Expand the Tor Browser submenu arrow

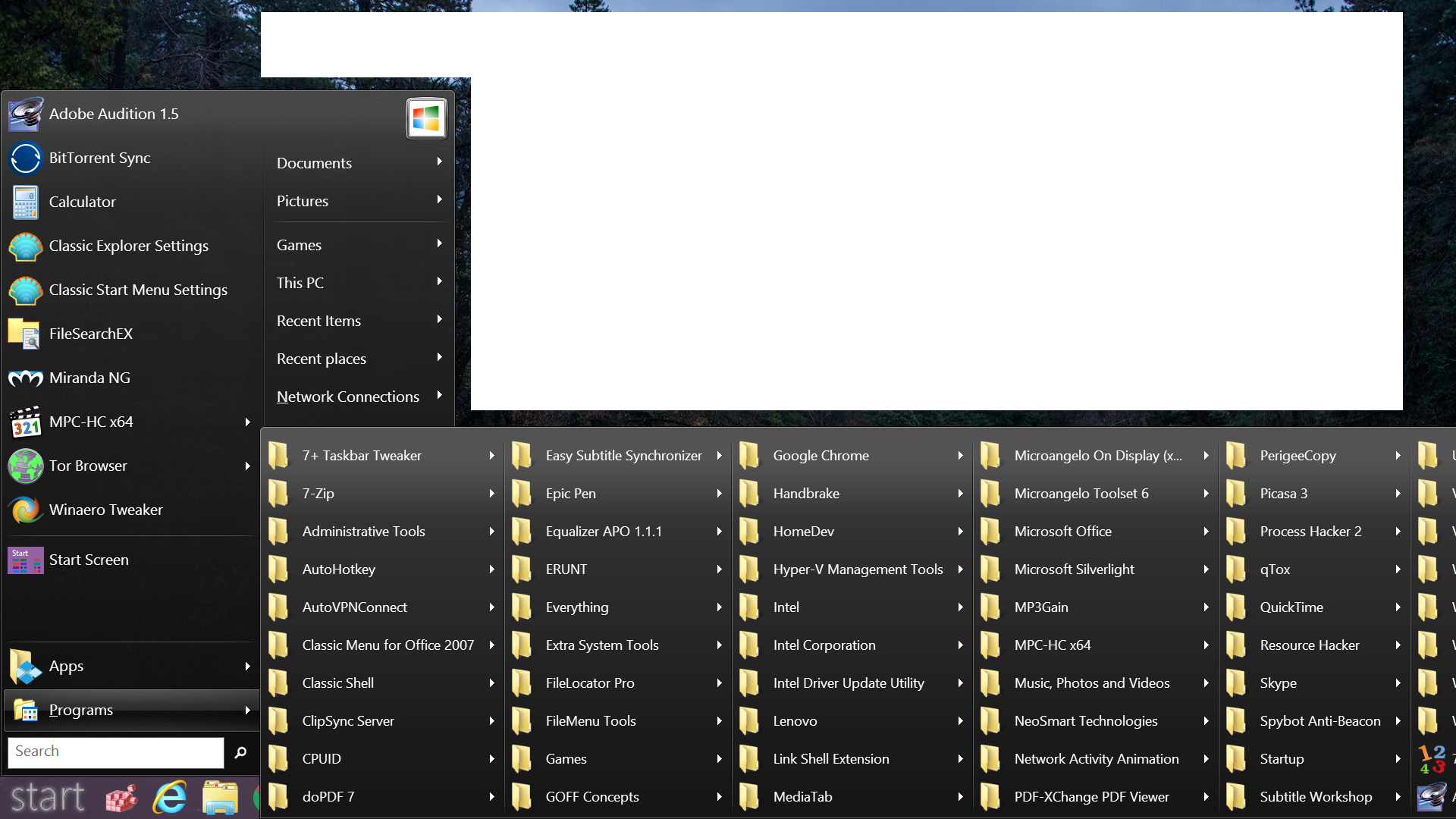click(x=247, y=466)
